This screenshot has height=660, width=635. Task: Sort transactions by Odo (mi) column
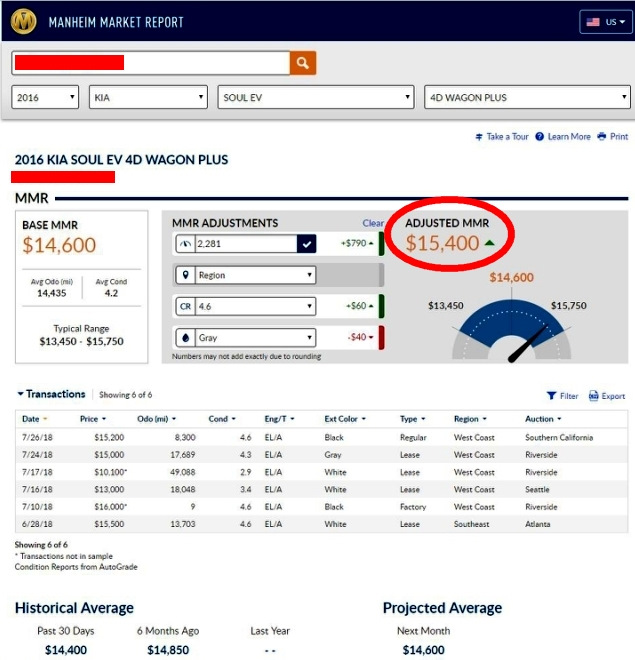click(157, 419)
